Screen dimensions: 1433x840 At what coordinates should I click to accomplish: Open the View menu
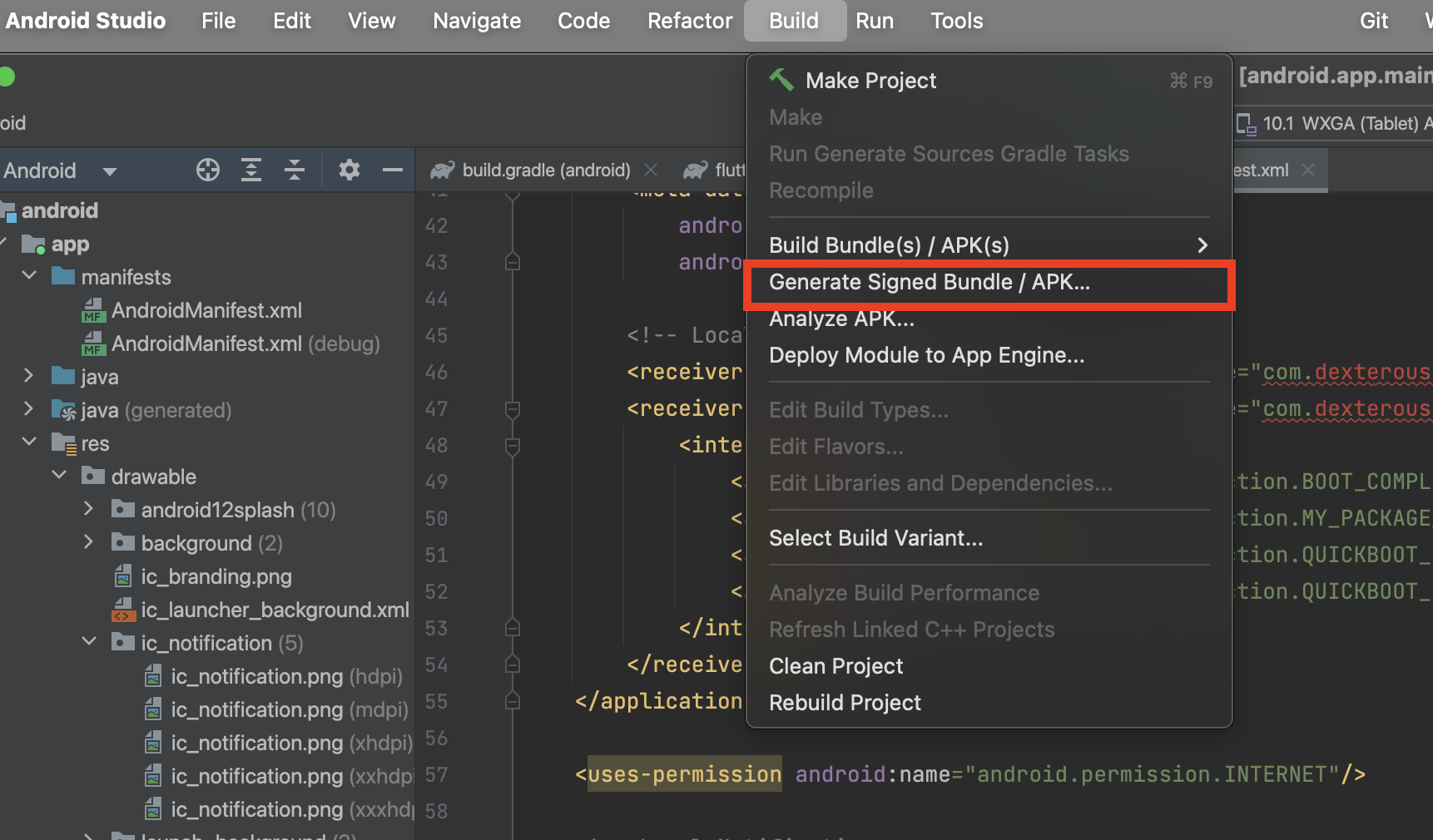372,21
